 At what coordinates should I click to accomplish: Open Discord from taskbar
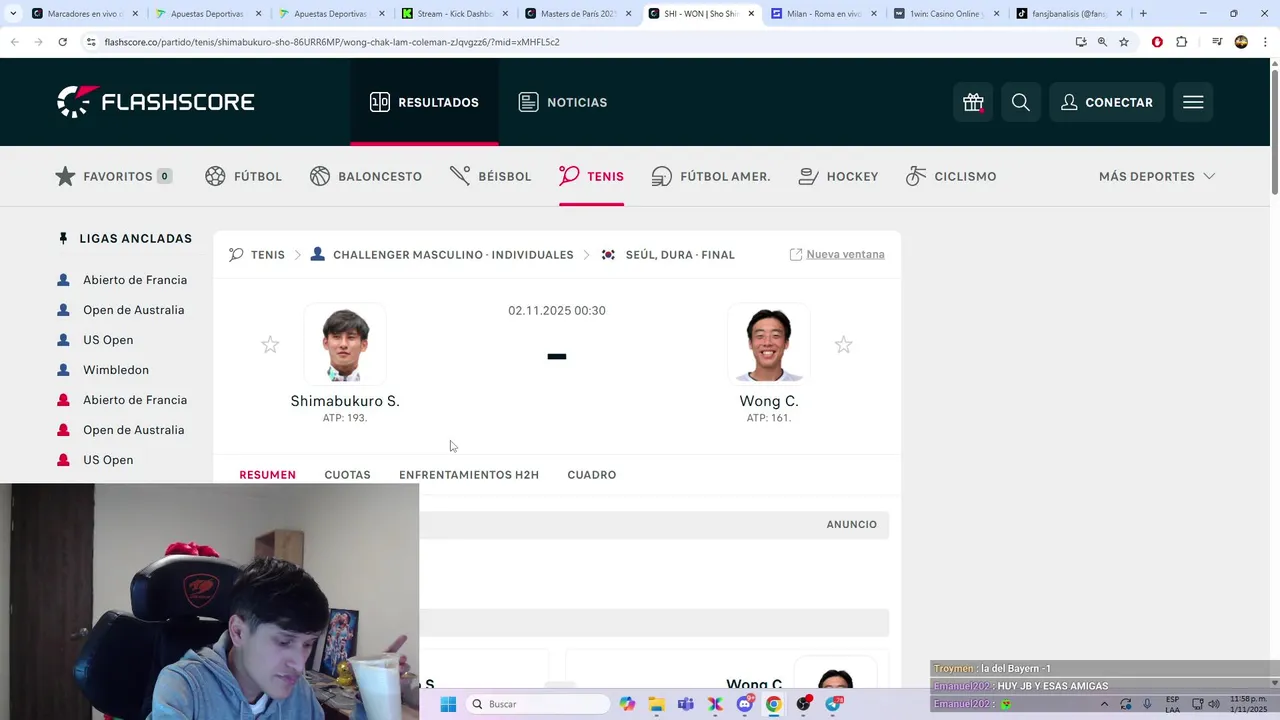pyautogui.click(x=744, y=704)
